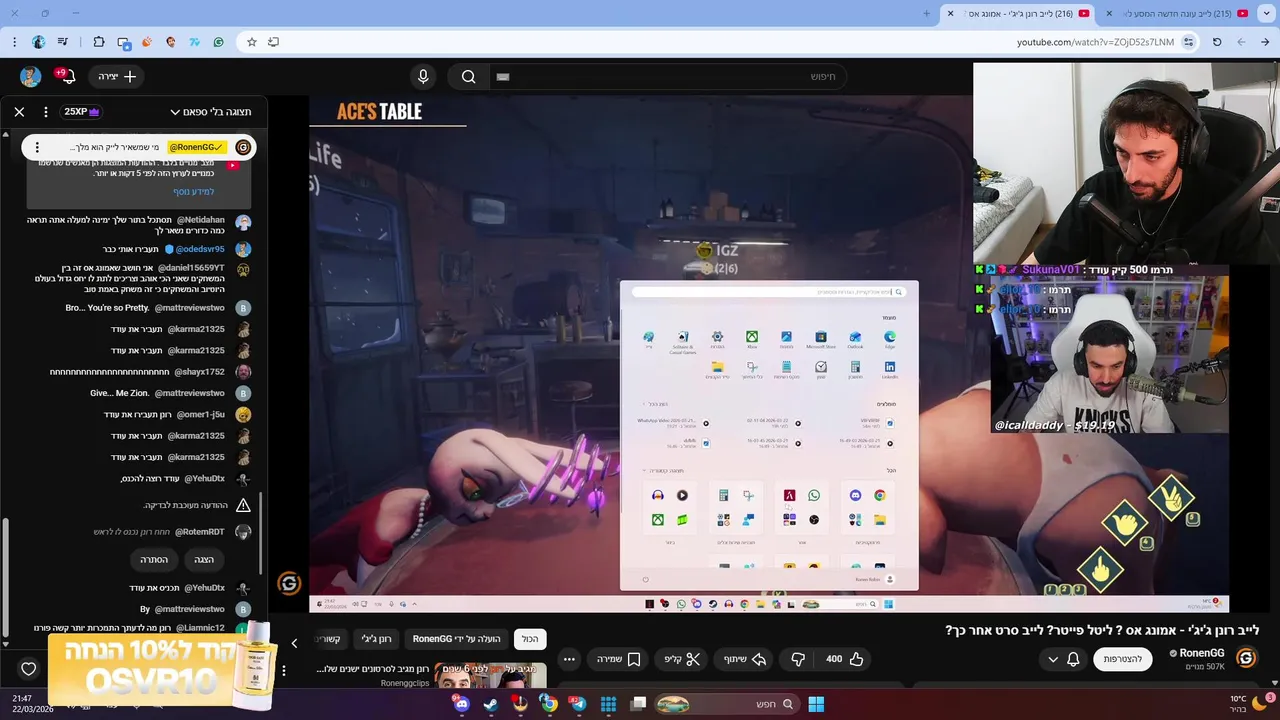The image size is (1280, 720).
Task: Click the heart reaction button in chat
Action: point(29,669)
